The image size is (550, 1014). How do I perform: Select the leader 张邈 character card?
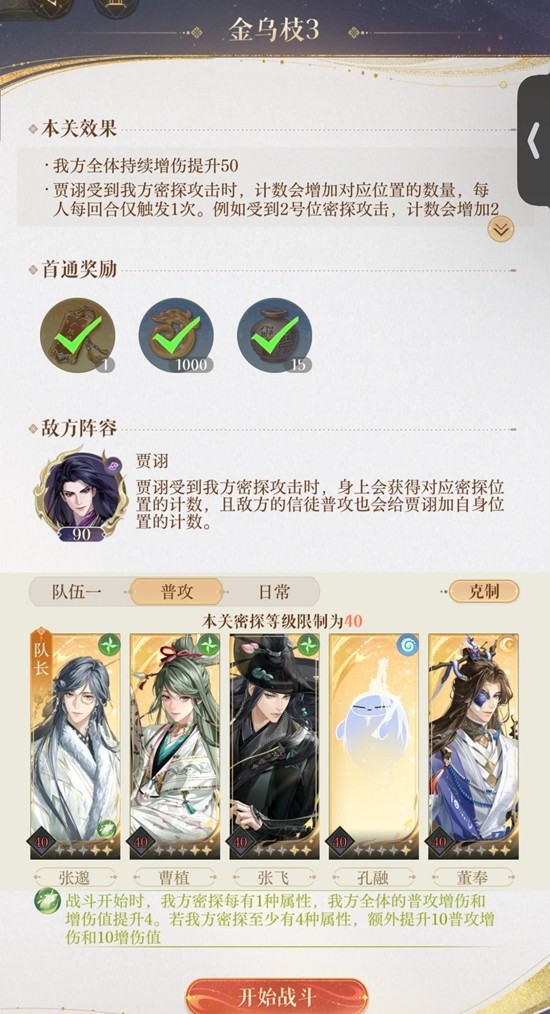click(75, 746)
